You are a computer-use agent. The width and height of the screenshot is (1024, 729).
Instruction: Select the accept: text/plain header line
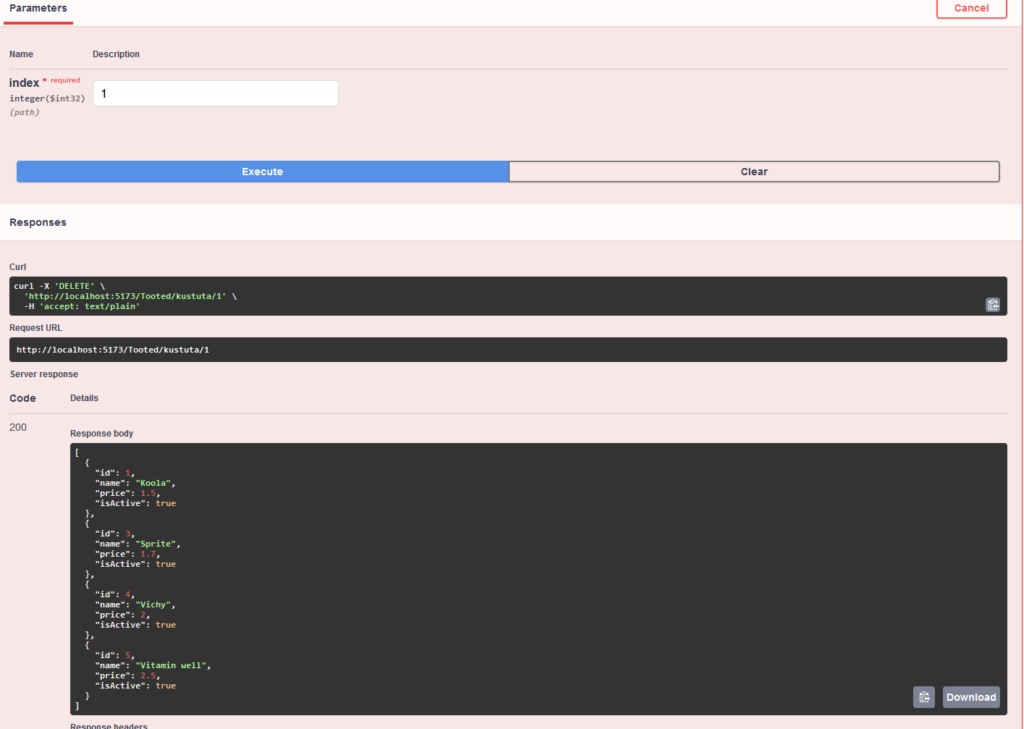[x=82, y=306]
